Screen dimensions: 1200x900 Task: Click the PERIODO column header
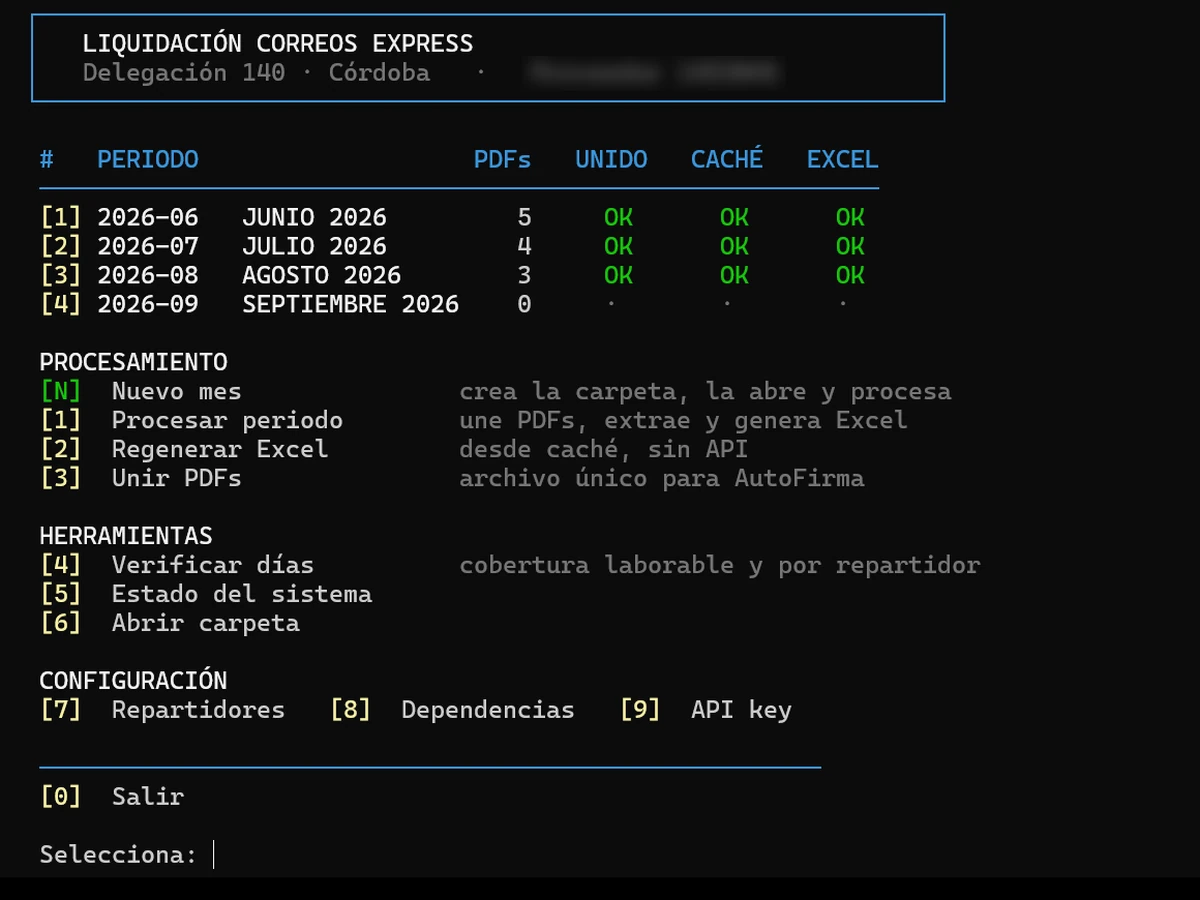click(148, 159)
